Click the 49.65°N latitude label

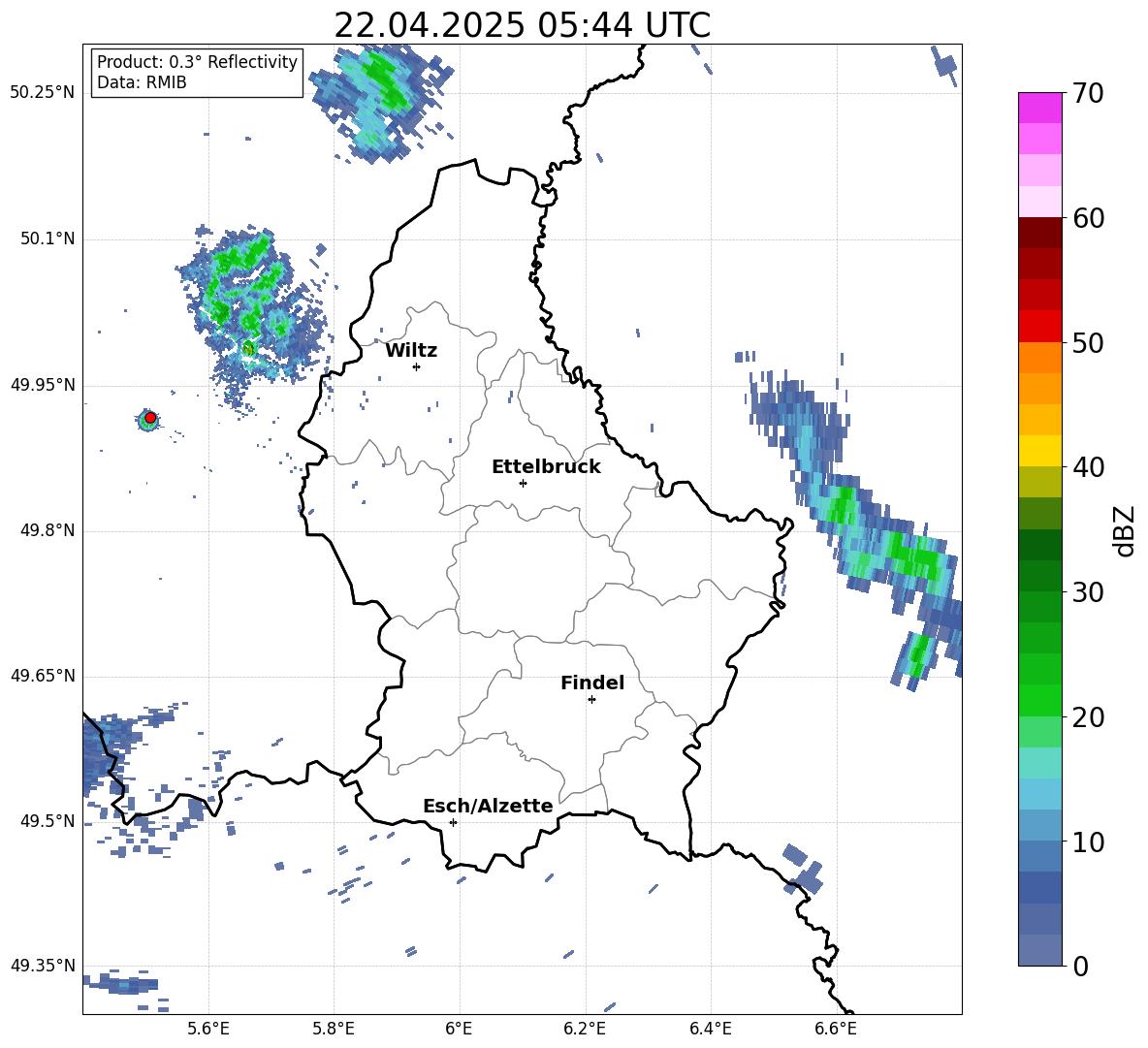tap(43, 676)
